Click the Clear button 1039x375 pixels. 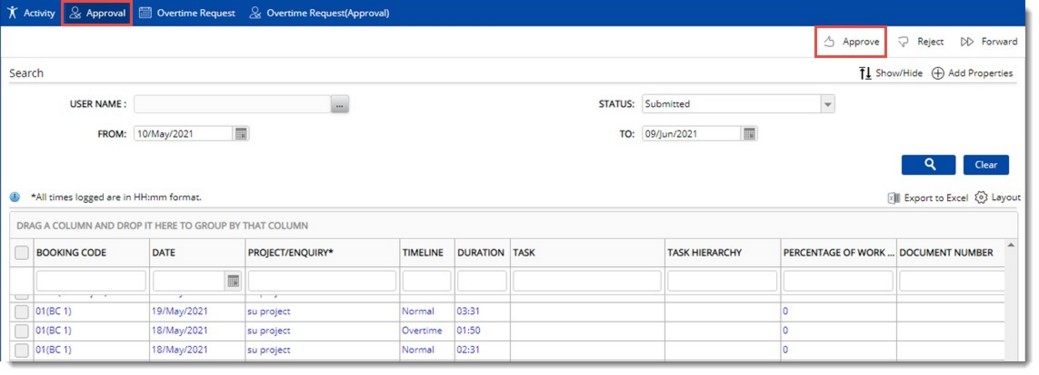click(986, 164)
